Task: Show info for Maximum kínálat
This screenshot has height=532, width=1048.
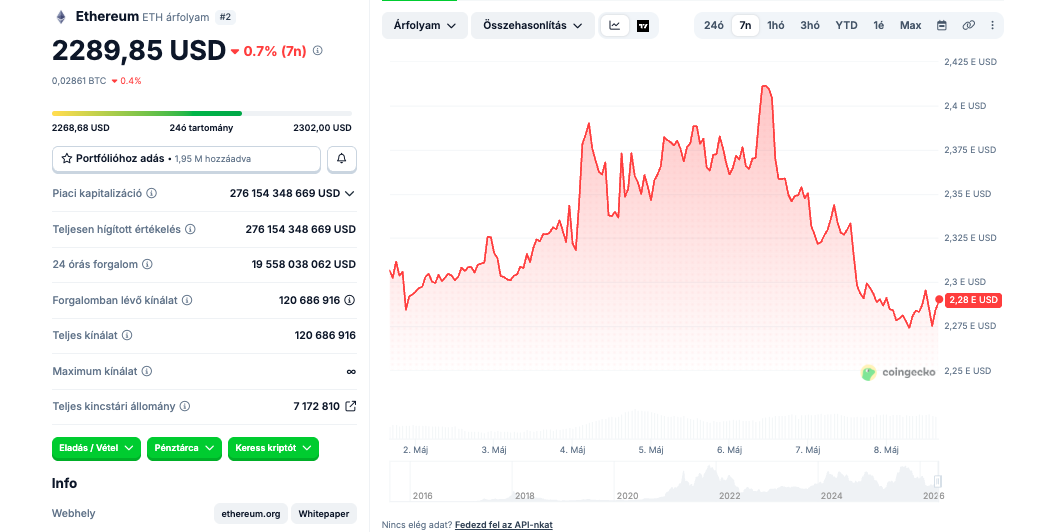Action: [147, 371]
